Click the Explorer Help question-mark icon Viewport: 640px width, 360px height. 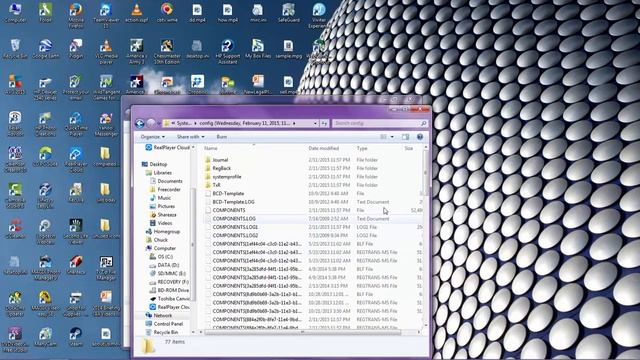click(x=420, y=137)
